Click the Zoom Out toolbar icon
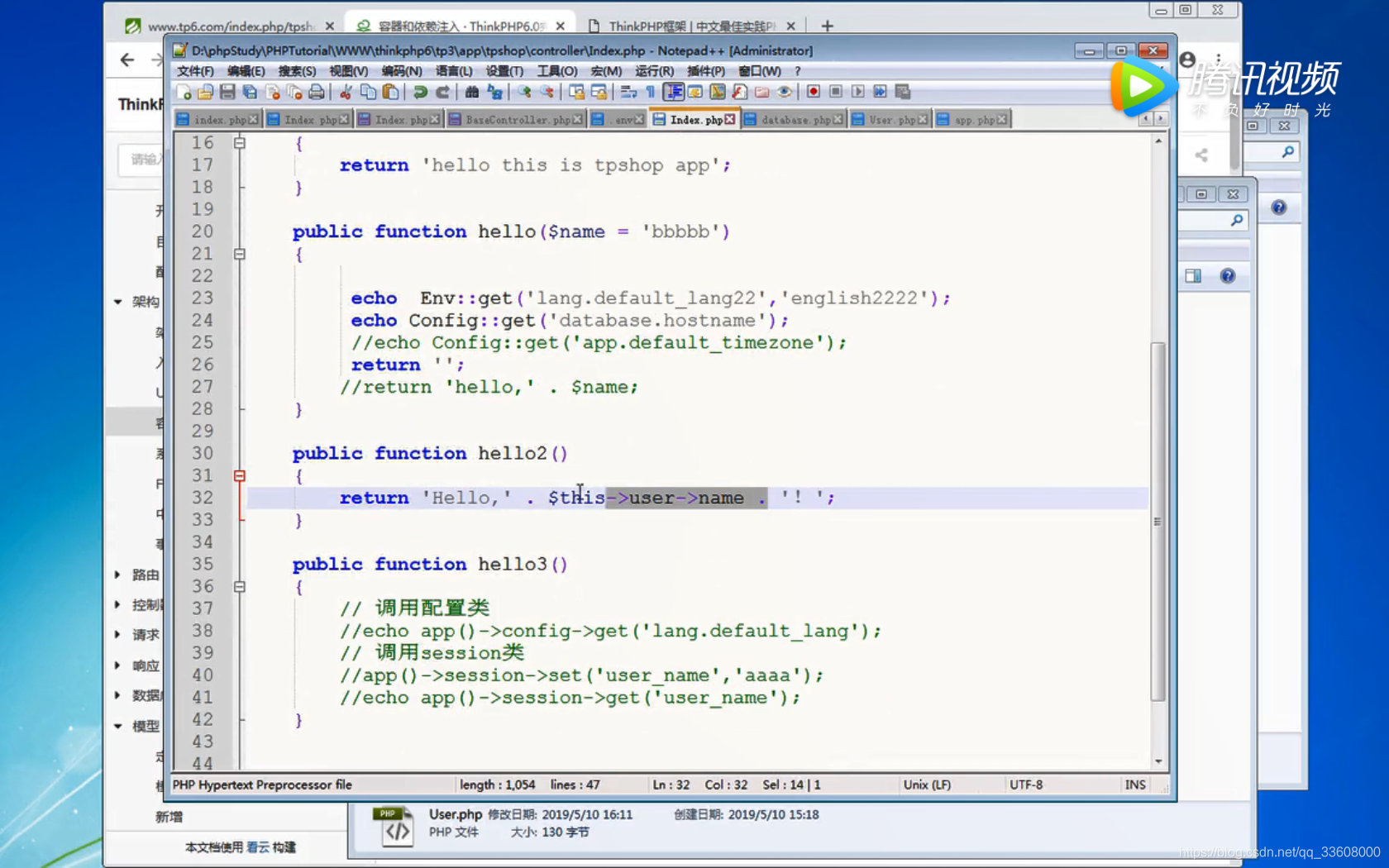 coord(547,92)
